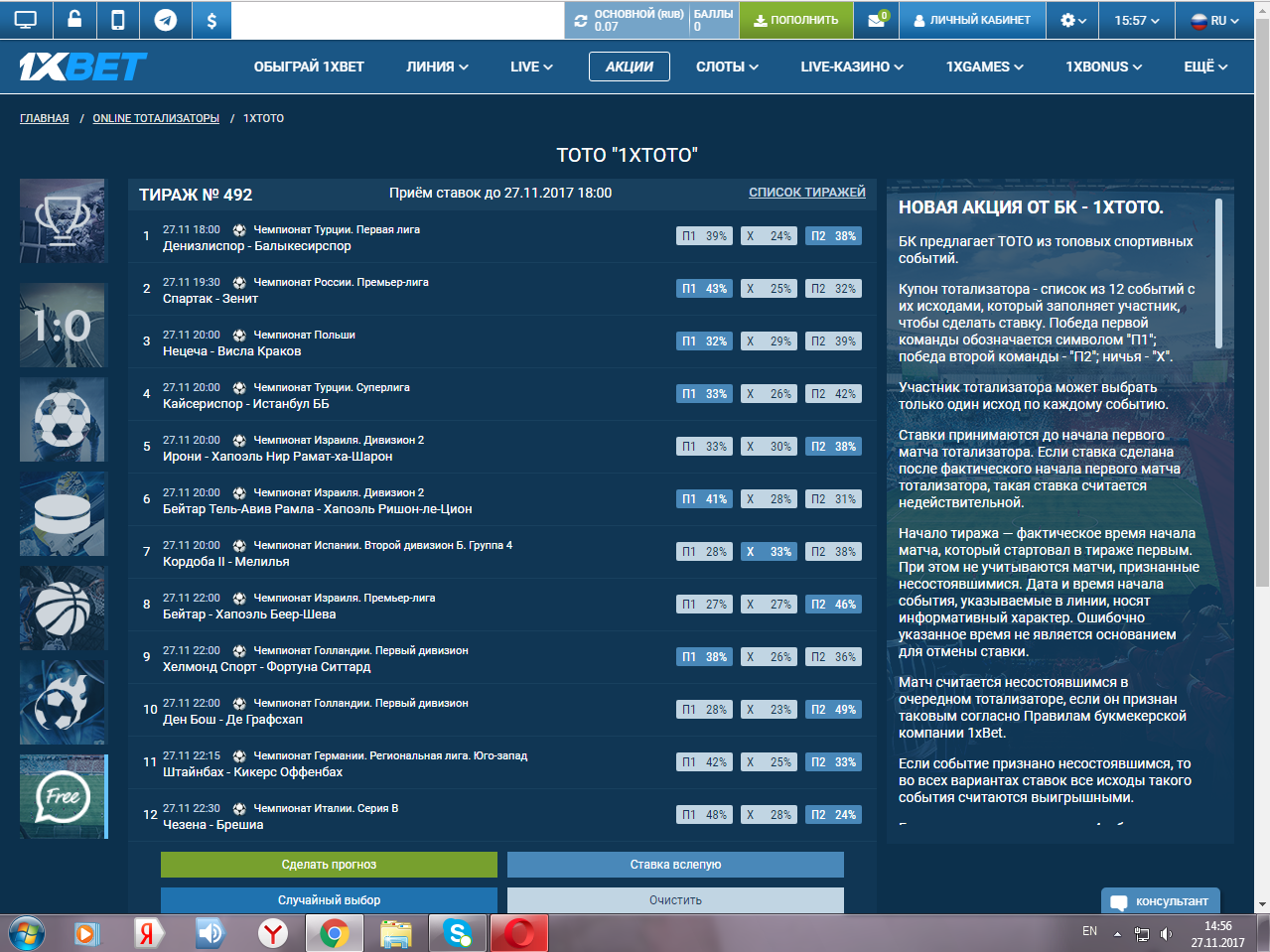
Task: Expand the ЕЩЁ dropdown menu
Action: [1205, 67]
